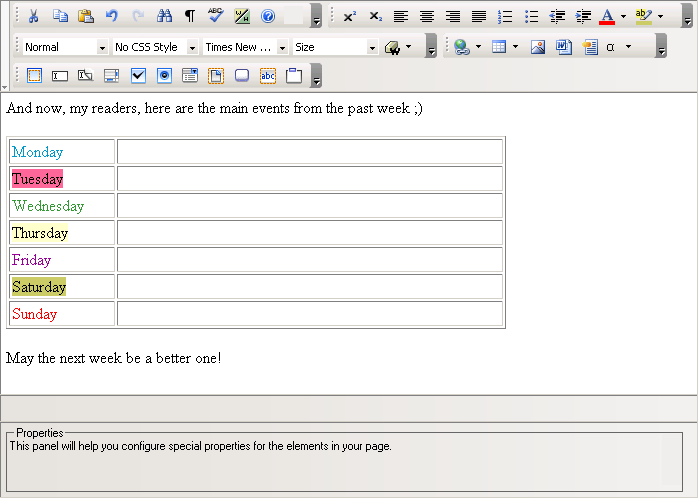Click the Cut scissors icon
Screen dimensions: 698x498
pyautogui.click(x=33, y=16)
